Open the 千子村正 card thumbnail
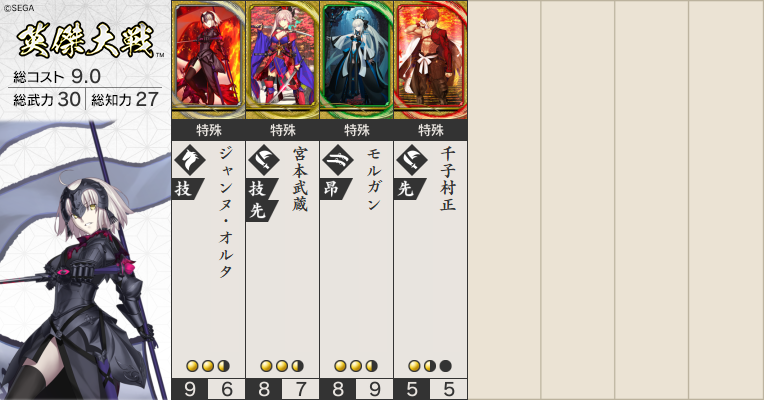The height and width of the screenshot is (400, 764). [431, 59]
